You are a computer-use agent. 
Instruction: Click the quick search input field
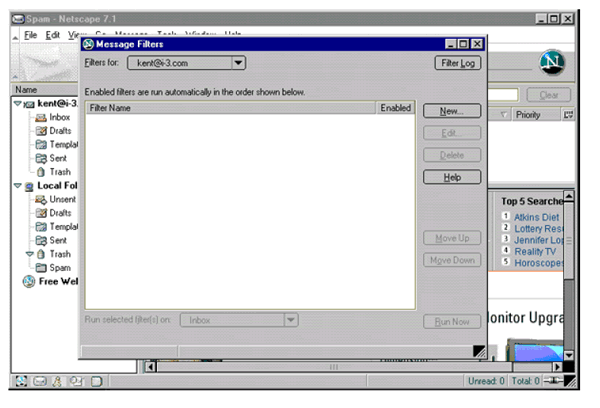coord(503,95)
